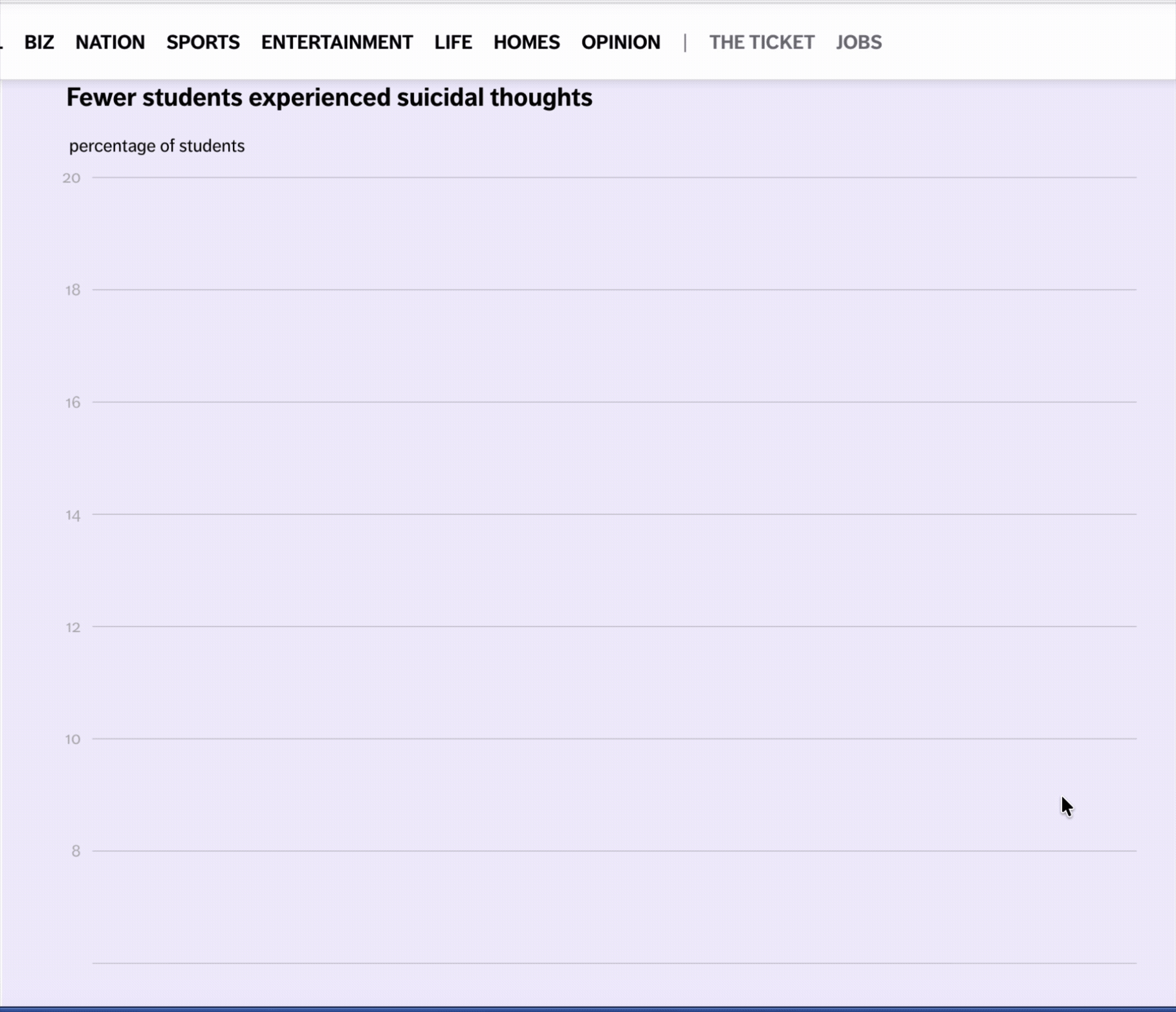Navigate to the HOMES section
The width and height of the screenshot is (1176, 1012).
pos(527,42)
